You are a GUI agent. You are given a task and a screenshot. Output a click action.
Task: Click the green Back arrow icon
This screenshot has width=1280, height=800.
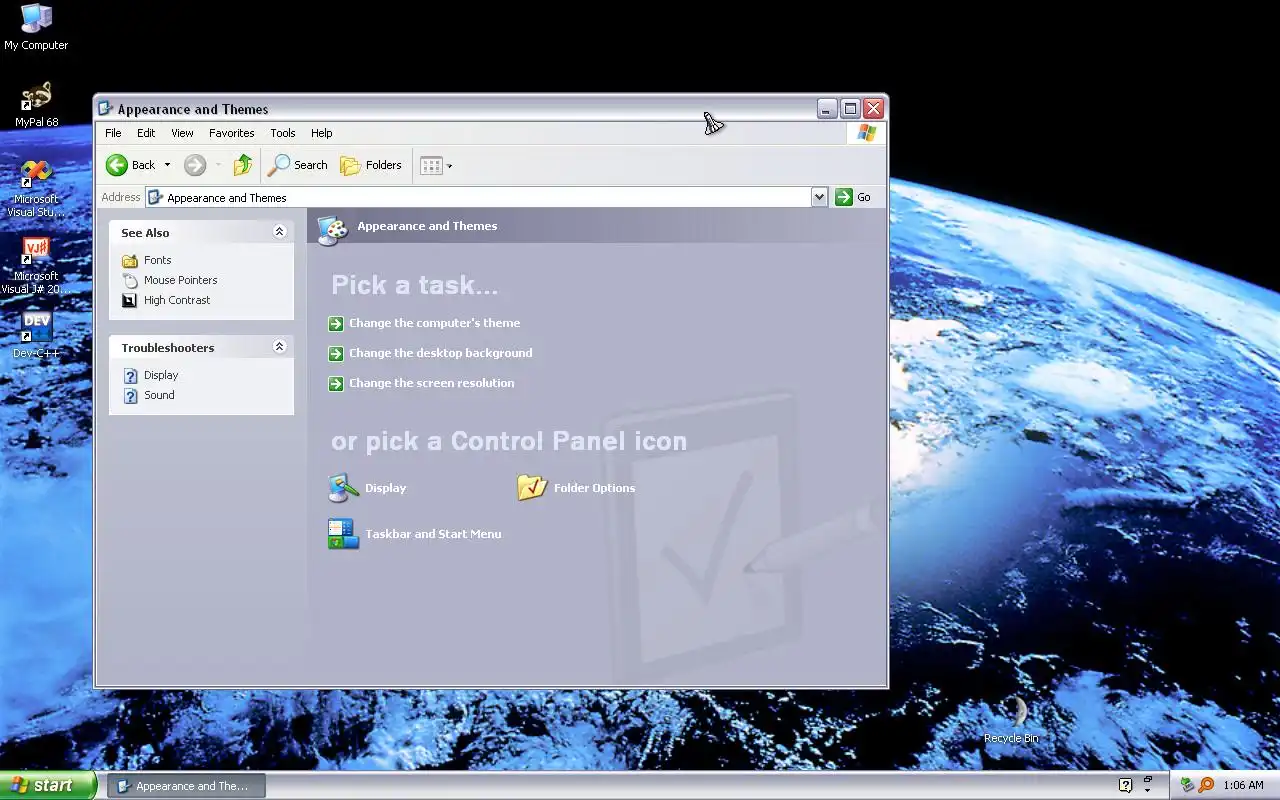pyautogui.click(x=117, y=165)
